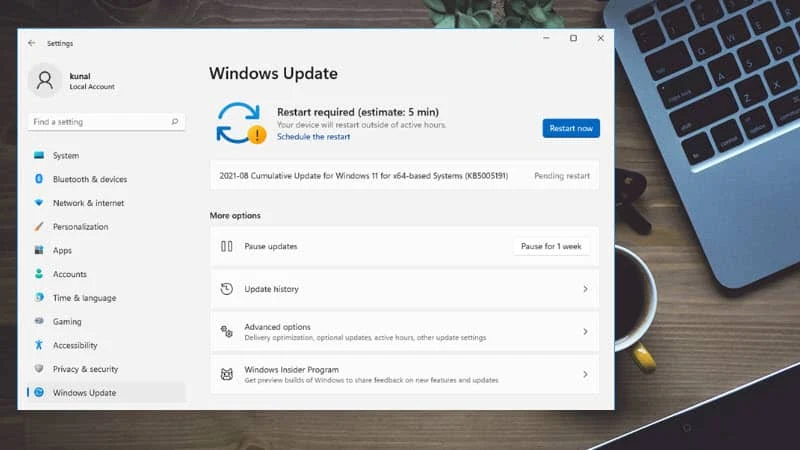The image size is (800, 450).
Task: Minimize the Settings window
Action: click(x=546, y=38)
